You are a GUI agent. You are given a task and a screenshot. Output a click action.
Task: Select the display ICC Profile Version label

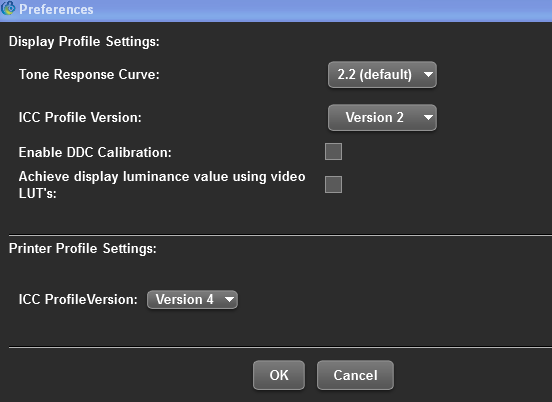click(x=80, y=118)
